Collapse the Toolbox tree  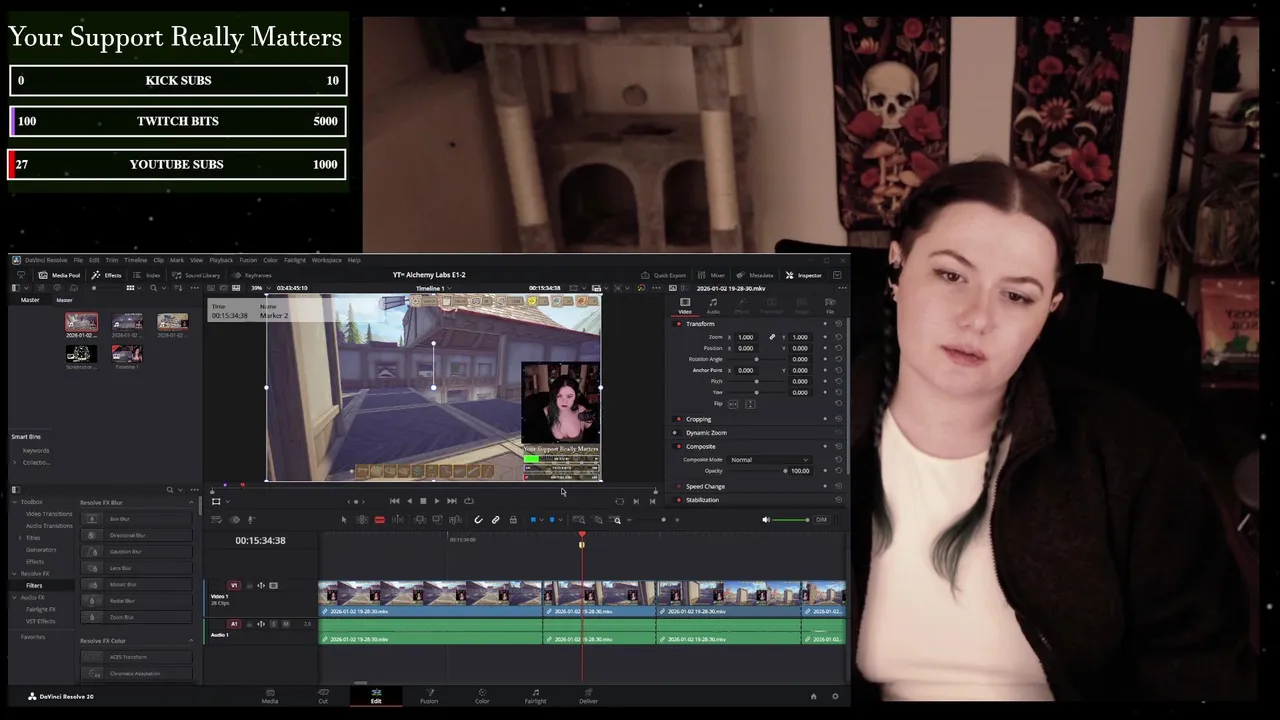pos(16,502)
